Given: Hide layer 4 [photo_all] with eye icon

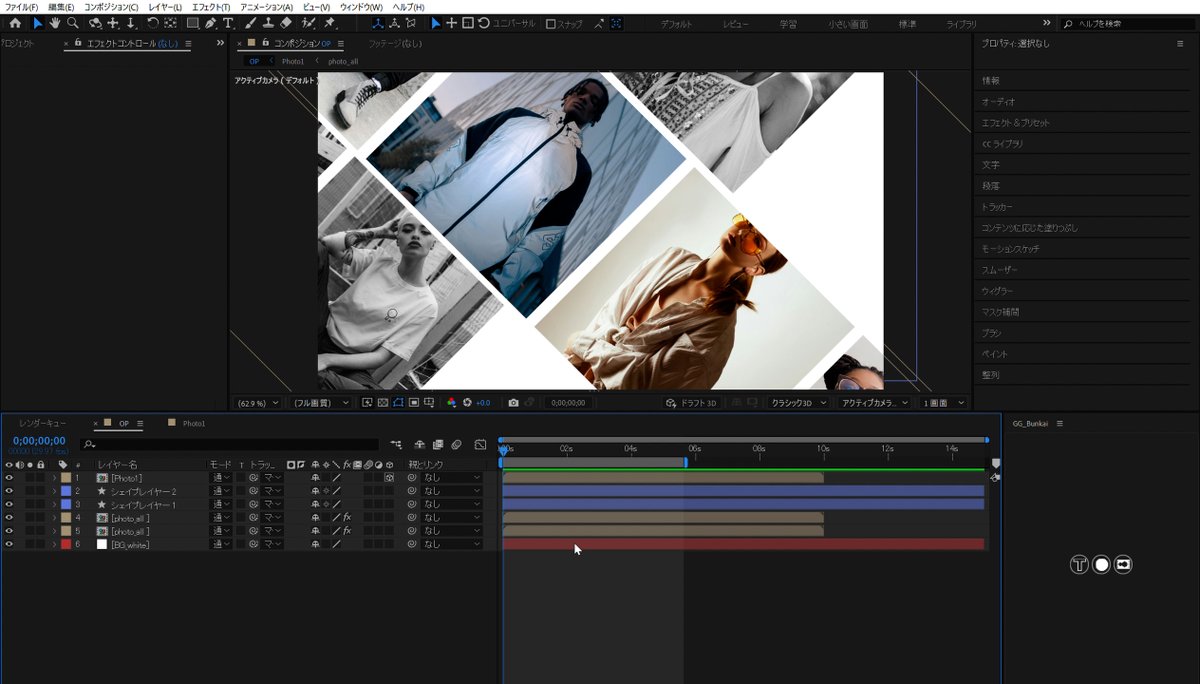Looking at the screenshot, I should pyautogui.click(x=9, y=517).
